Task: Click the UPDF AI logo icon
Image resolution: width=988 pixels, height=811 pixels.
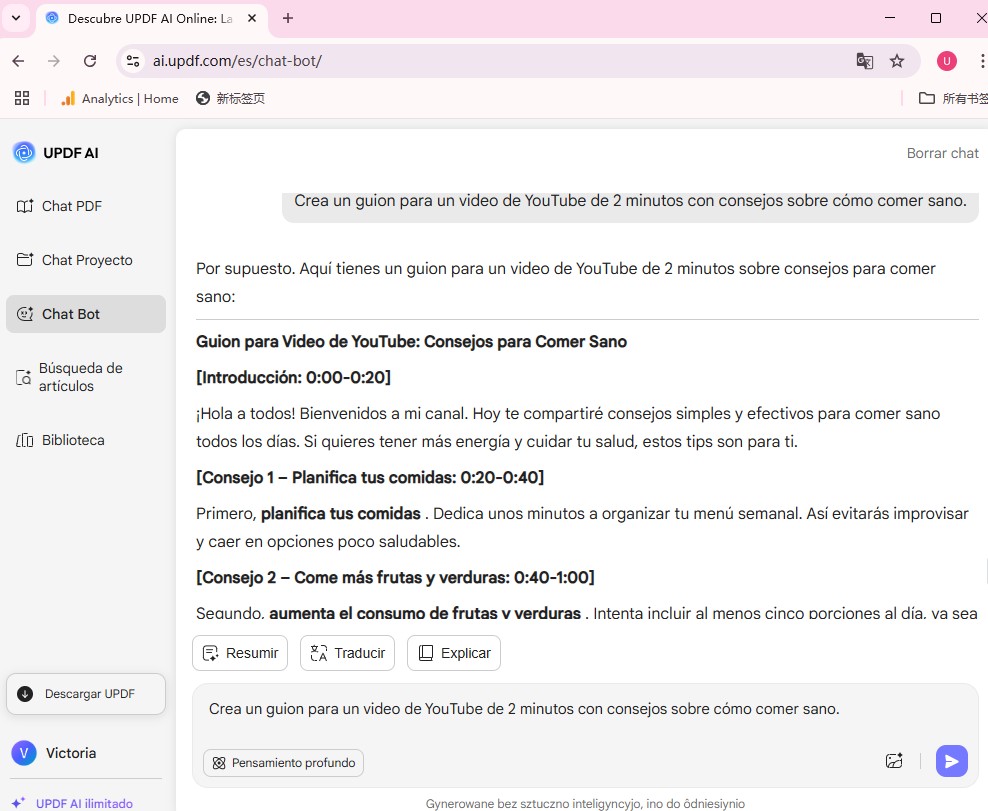Action: pos(24,152)
